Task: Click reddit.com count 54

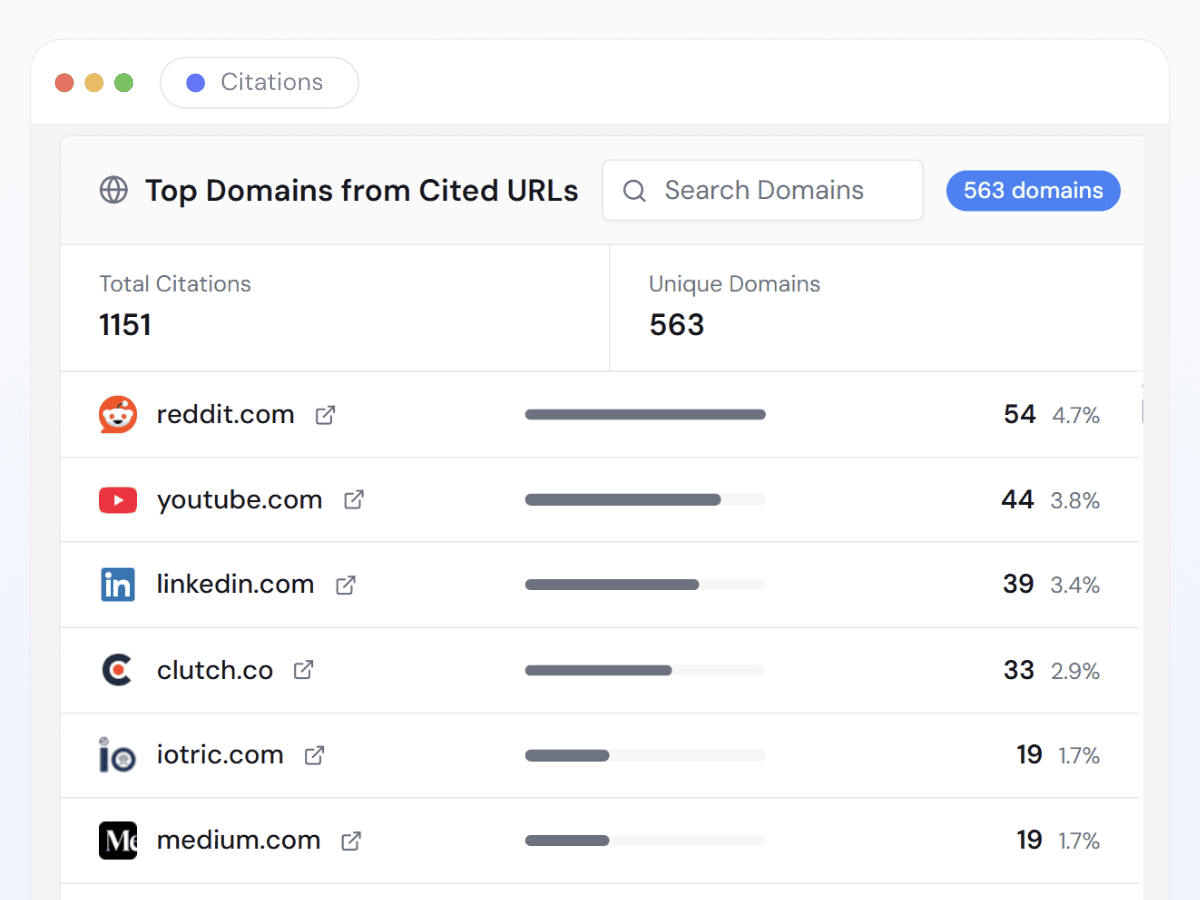Action: point(1020,415)
